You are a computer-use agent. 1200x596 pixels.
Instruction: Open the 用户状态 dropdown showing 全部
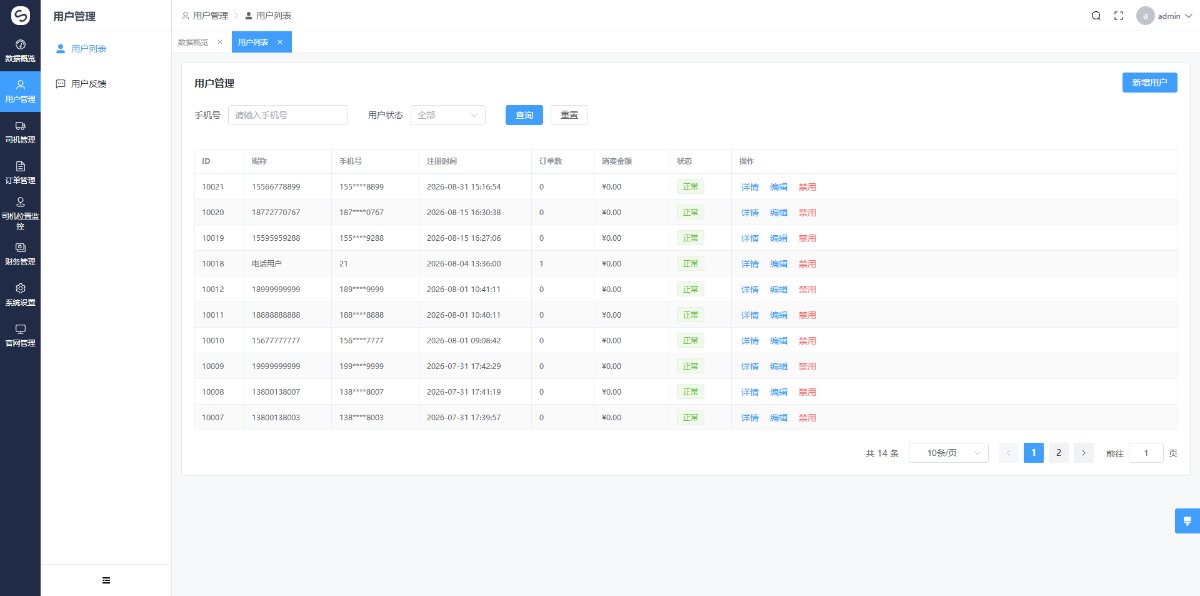[x=448, y=115]
